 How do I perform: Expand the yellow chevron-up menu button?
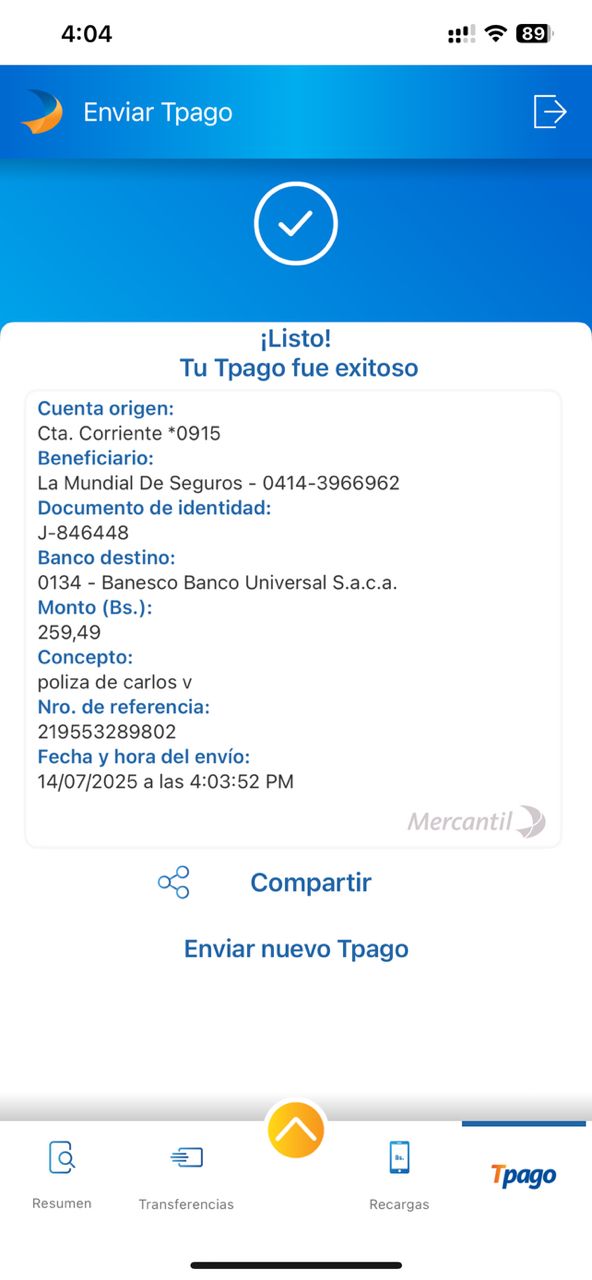(296, 1129)
